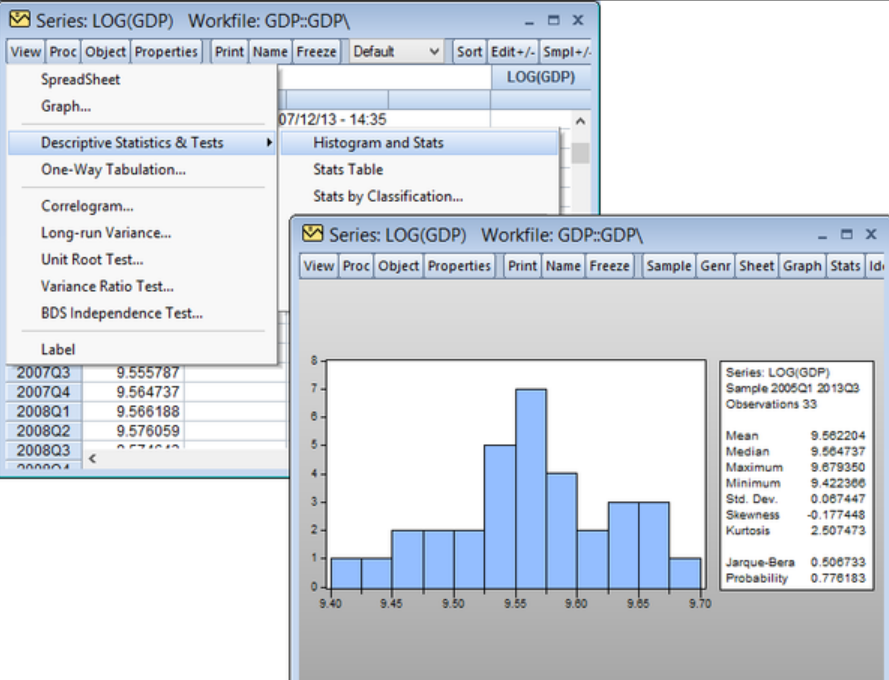Screen dimensions: 889x680
Task: Choose Unit Root Test... menu entry
Action: (x=142, y=259)
